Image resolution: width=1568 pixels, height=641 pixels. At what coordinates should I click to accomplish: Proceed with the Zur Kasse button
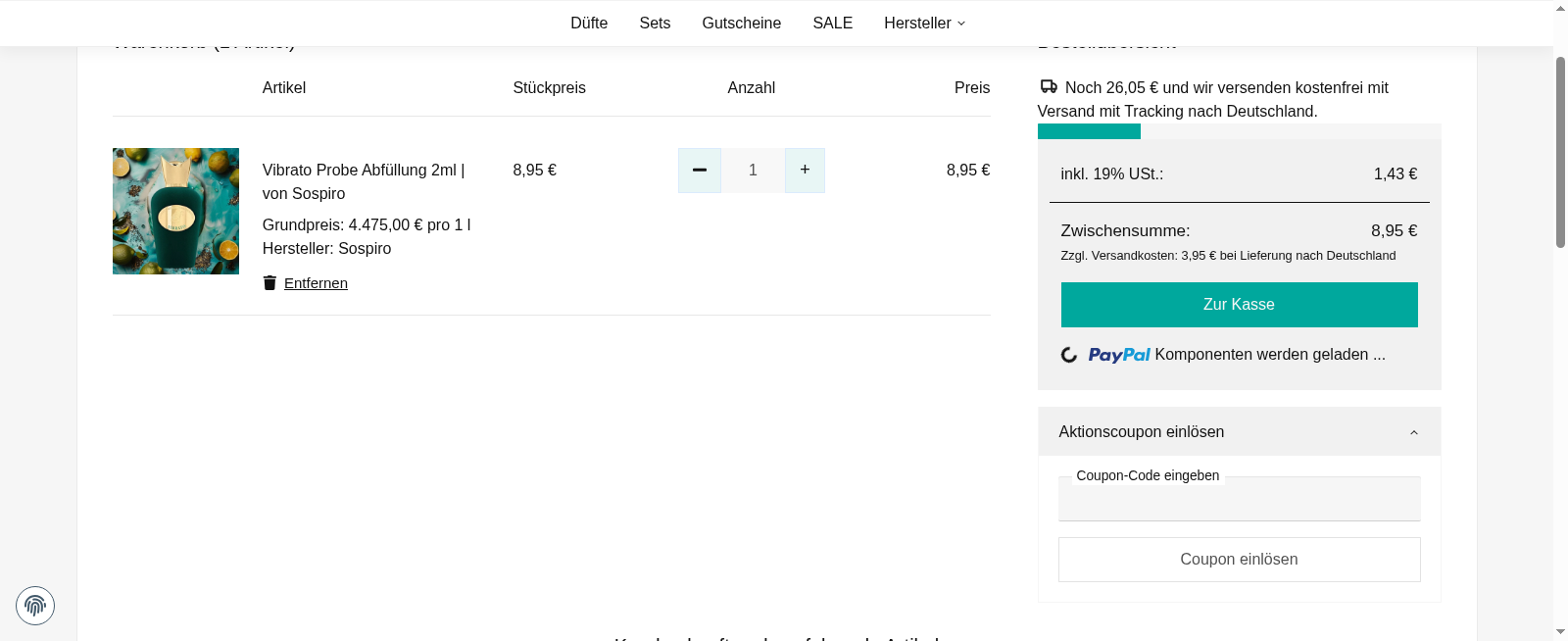click(x=1239, y=305)
